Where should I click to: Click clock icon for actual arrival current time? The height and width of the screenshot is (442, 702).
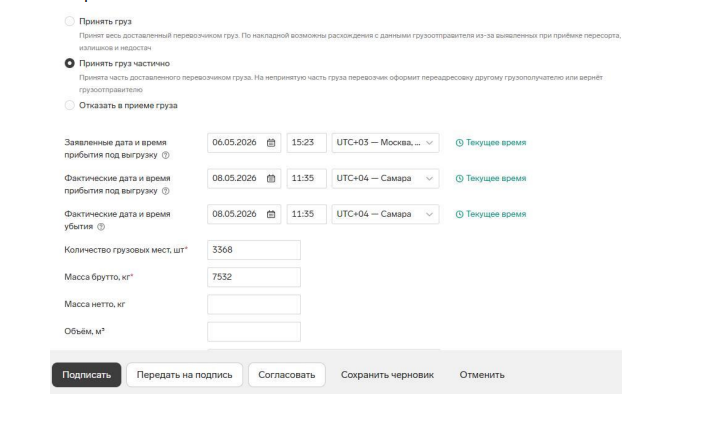click(x=459, y=179)
